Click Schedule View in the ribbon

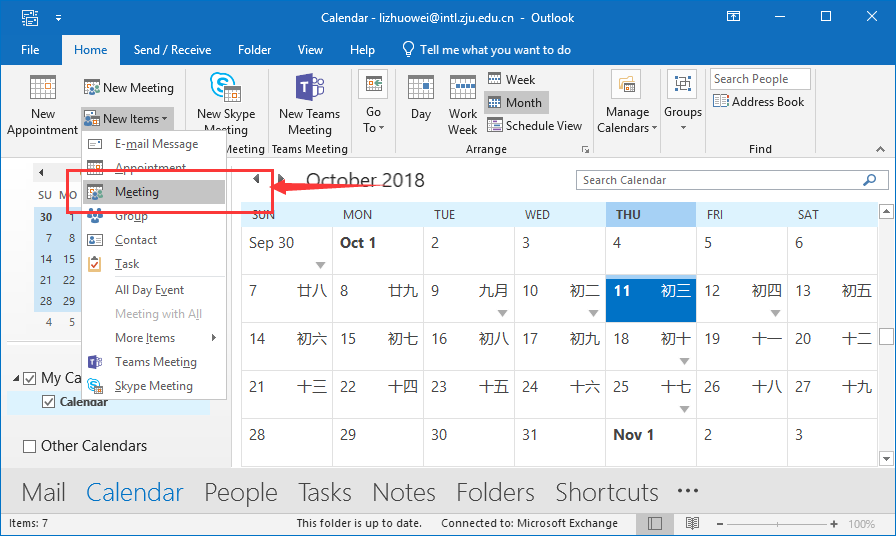534,125
